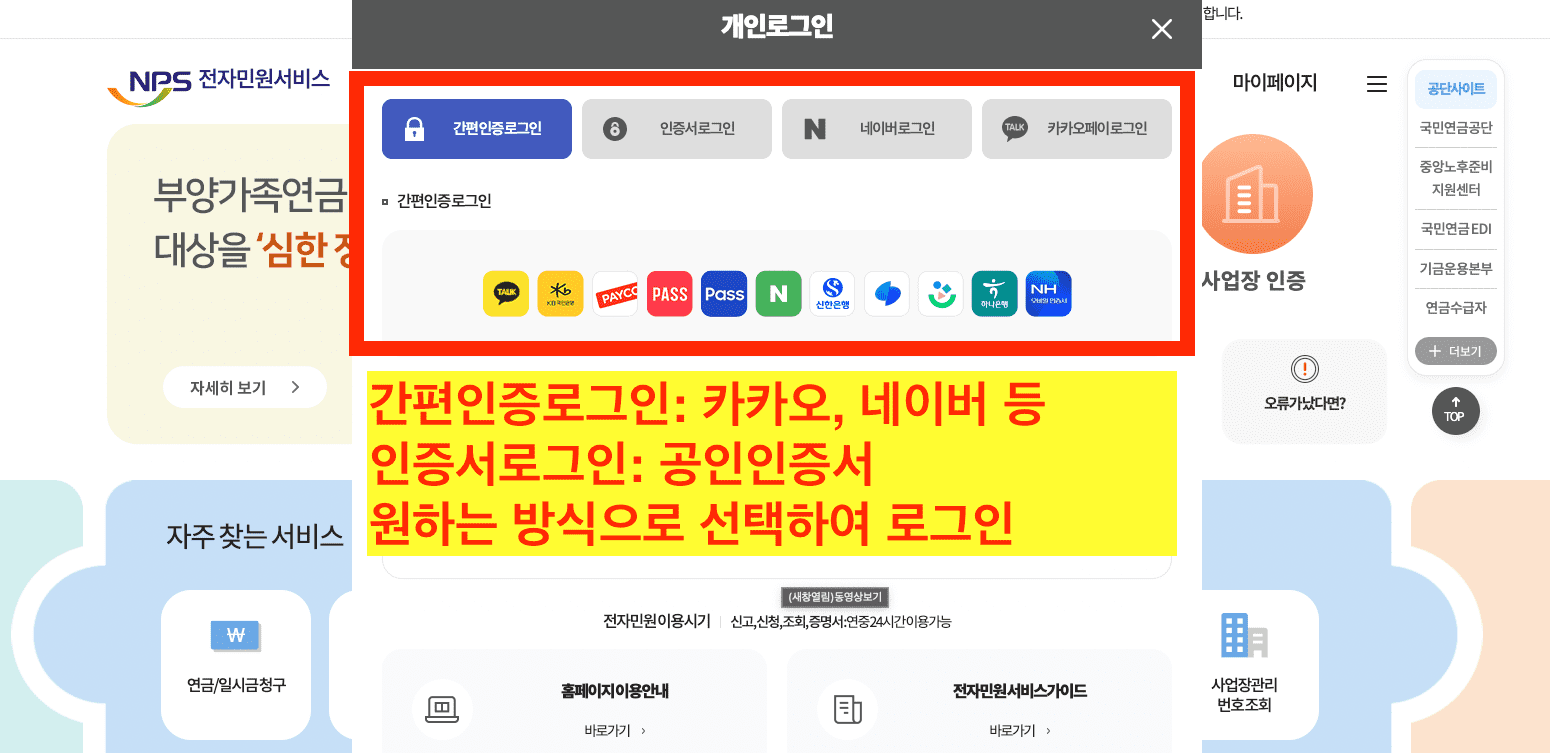Screen dimensions: 1550x753
Task: Choose Toss blue certification icon
Action: [x=887, y=294]
